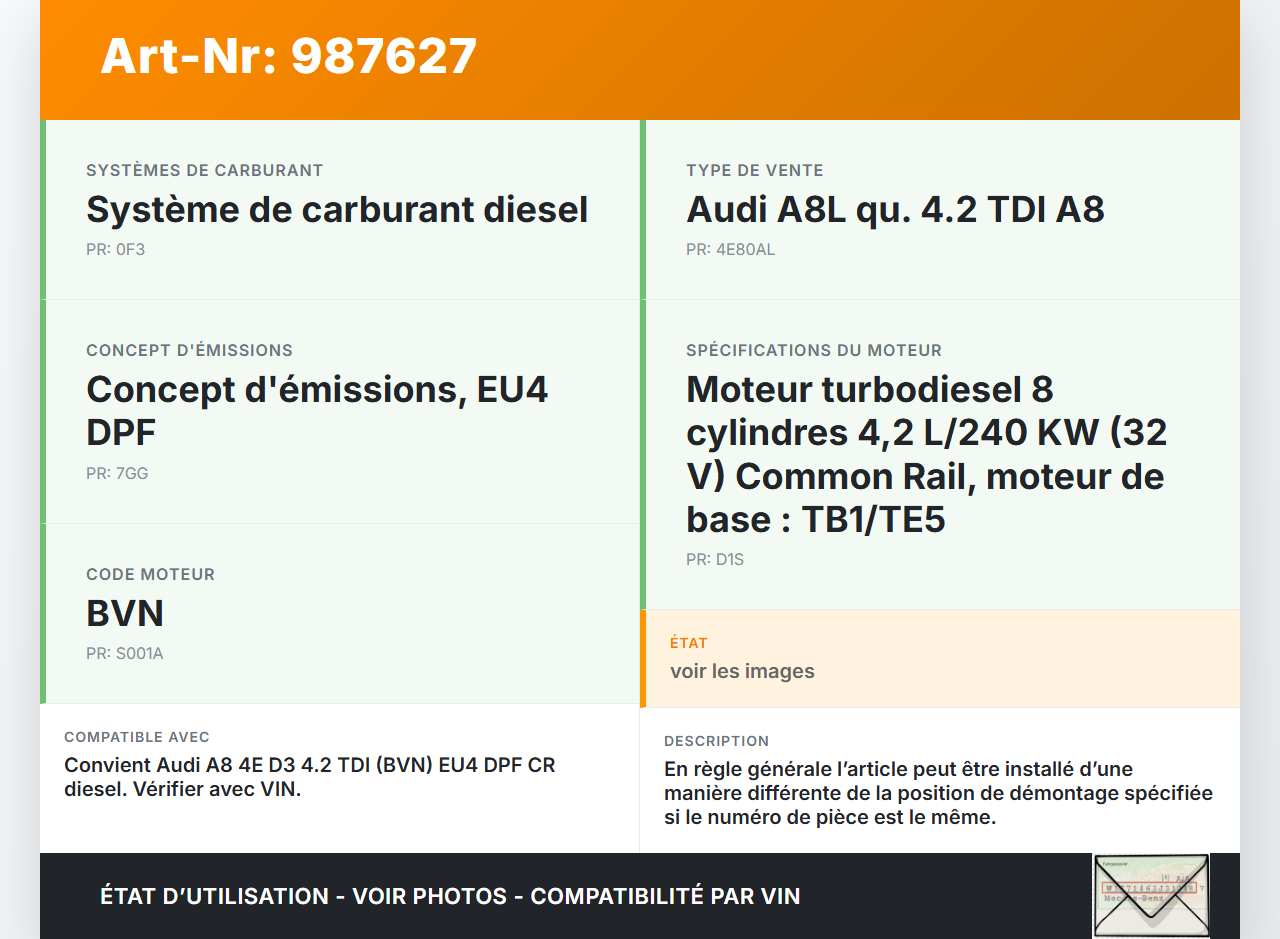
Task: Select the Audi A8L qu. 4.2 TDI A8 heading
Action: [895, 210]
